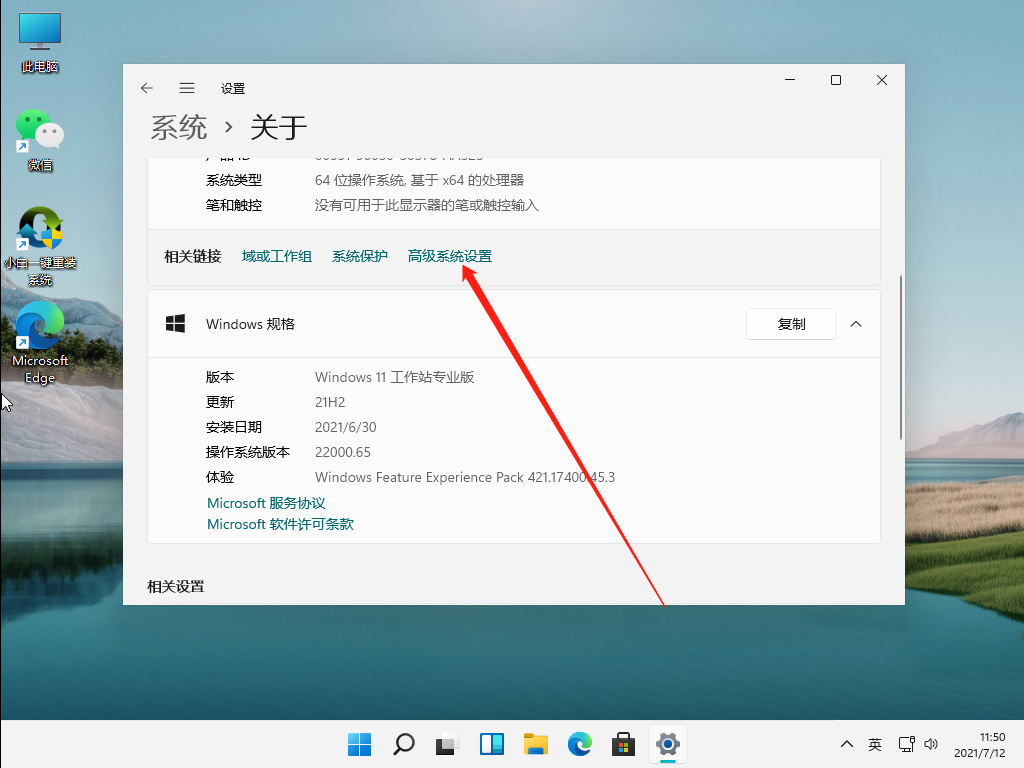Open the Microsoft 软件许可条款 link
1024x768 pixels.
tap(280, 524)
